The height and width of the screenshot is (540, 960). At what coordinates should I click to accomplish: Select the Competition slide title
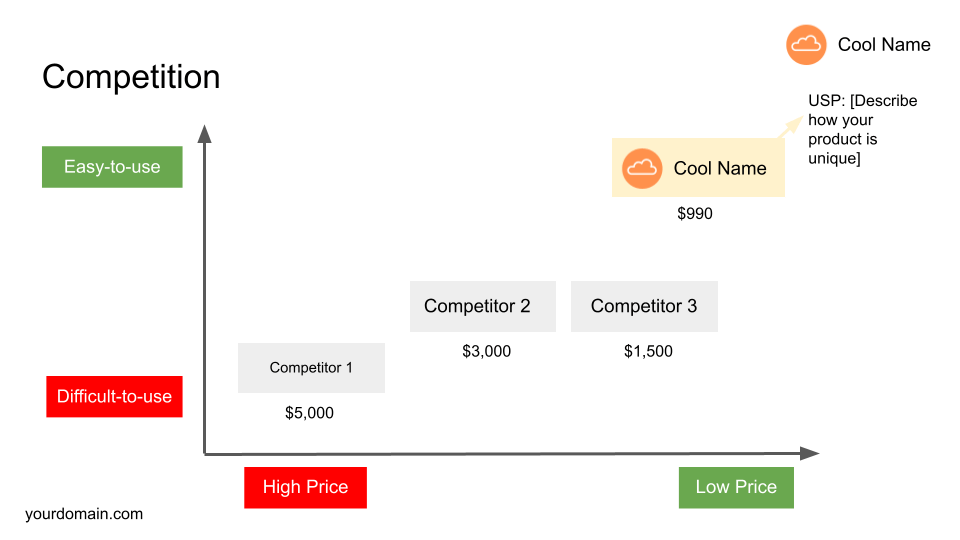click(x=131, y=77)
